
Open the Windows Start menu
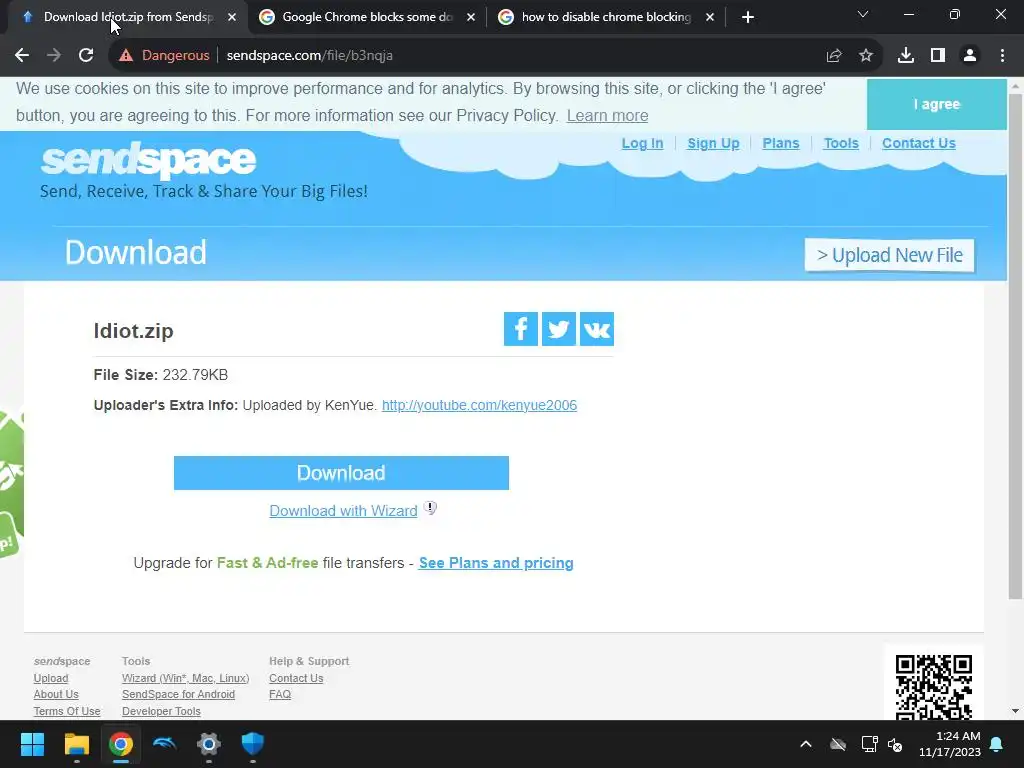(x=32, y=744)
